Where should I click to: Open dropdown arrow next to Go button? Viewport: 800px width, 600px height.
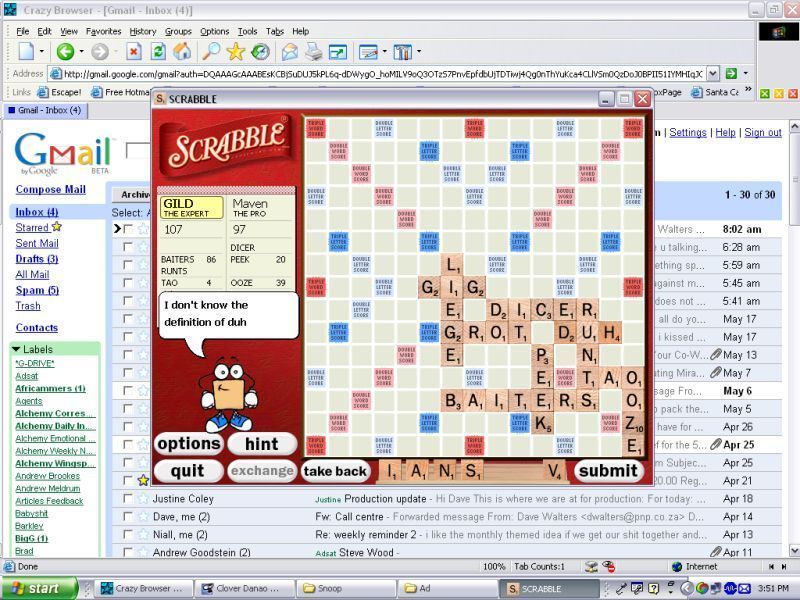click(x=745, y=73)
